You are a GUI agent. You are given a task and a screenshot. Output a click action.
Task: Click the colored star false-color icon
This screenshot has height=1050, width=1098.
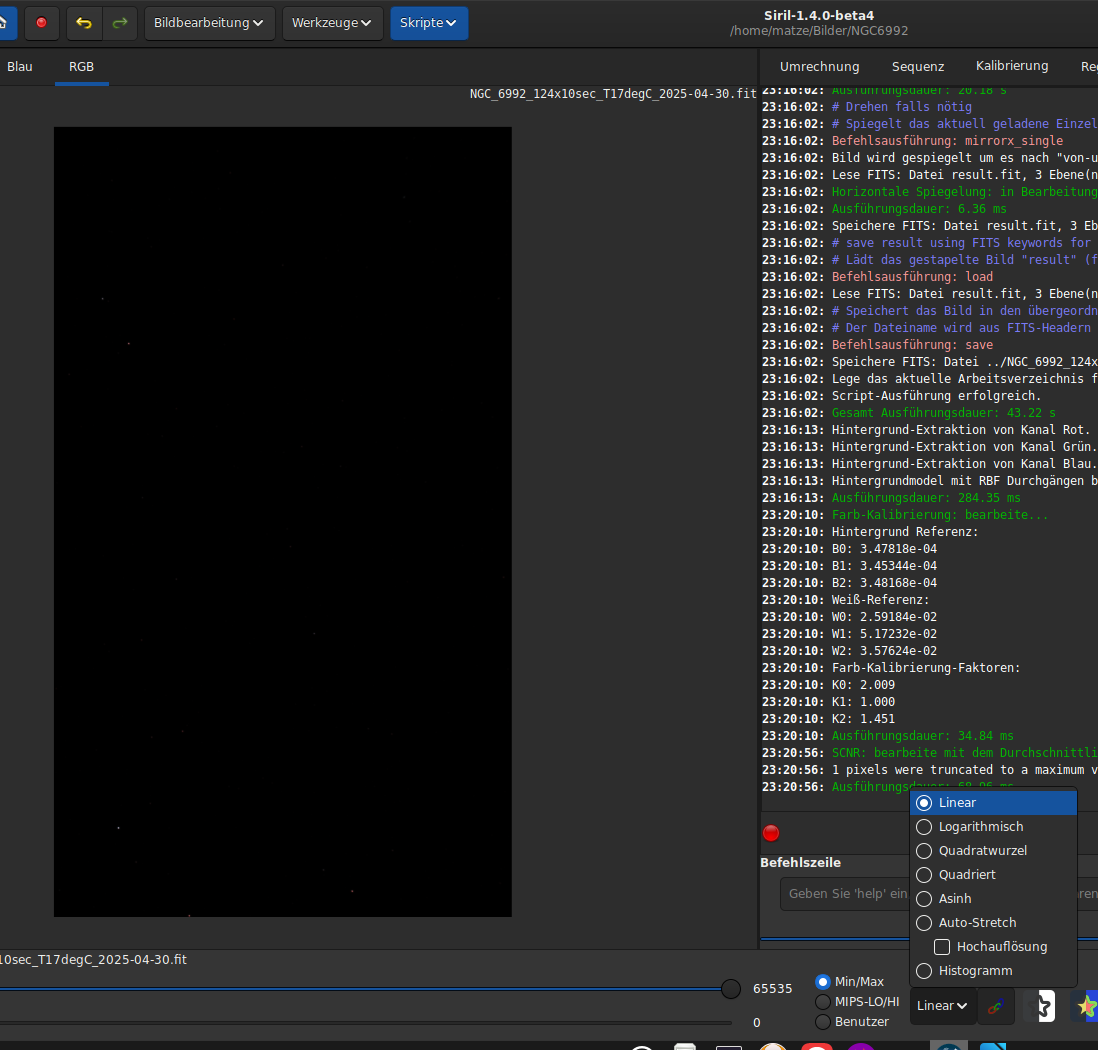click(x=1086, y=1006)
